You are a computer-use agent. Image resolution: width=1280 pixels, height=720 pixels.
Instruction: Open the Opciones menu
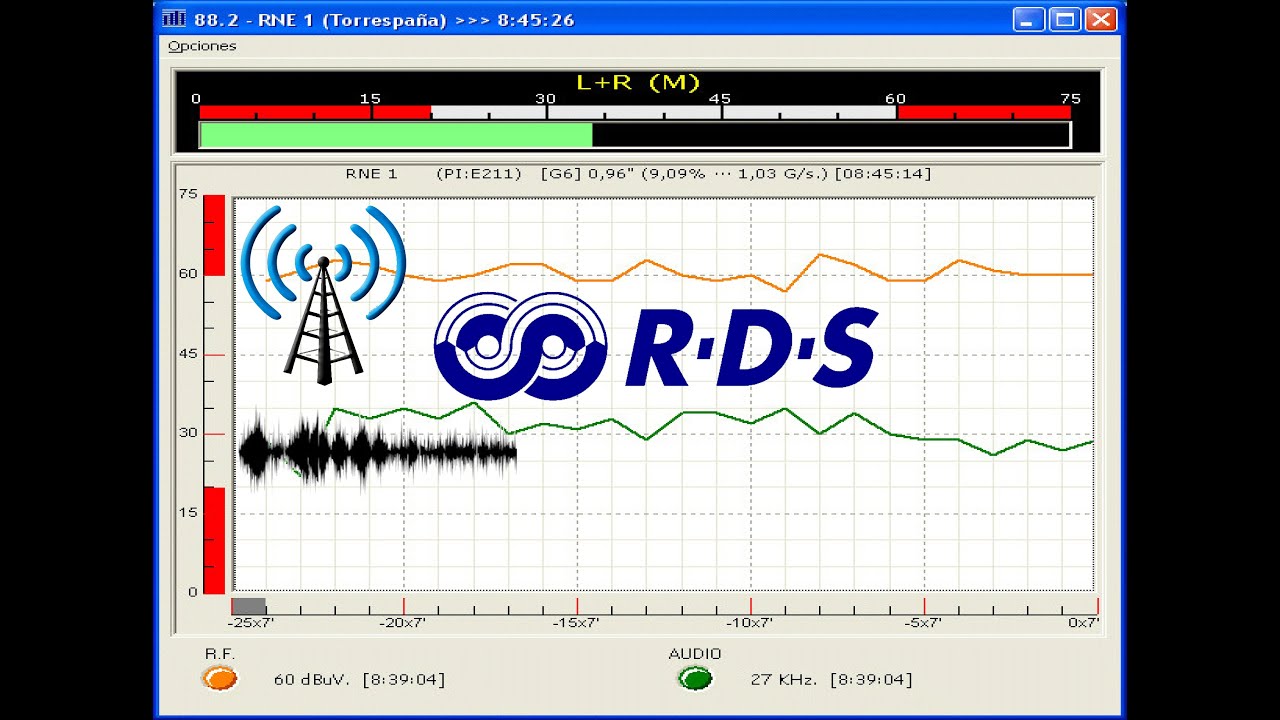coord(202,46)
